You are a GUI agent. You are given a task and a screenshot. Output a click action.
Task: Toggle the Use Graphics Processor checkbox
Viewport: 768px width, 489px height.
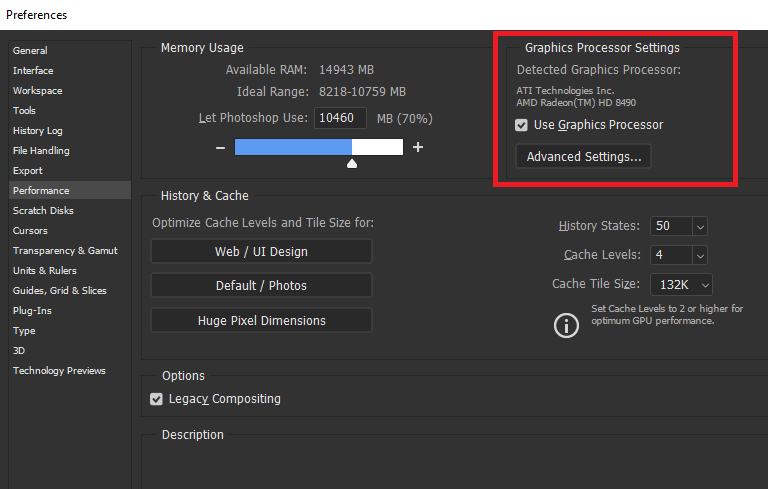521,125
